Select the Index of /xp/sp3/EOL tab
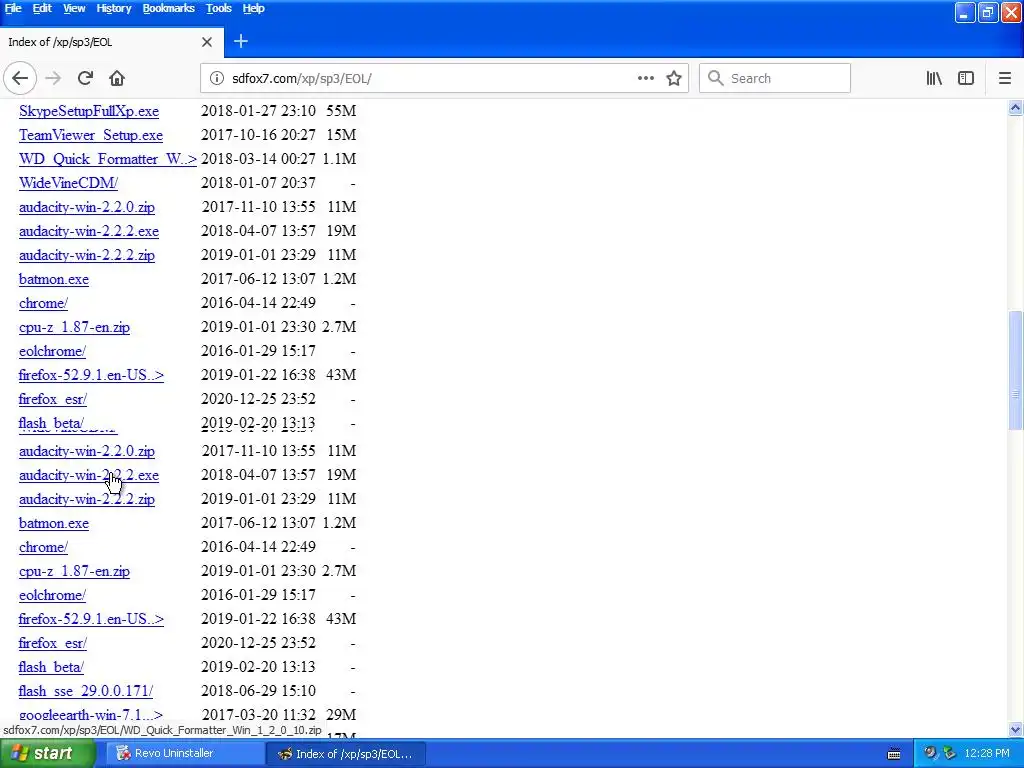 pos(111,42)
